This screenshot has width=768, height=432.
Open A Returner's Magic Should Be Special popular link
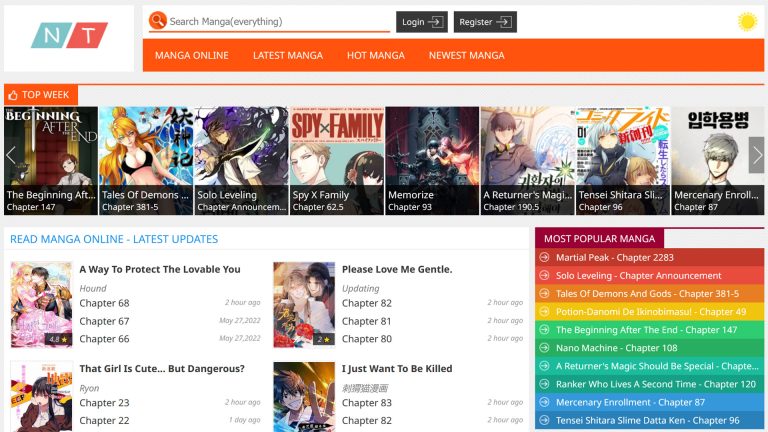coord(657,366)
